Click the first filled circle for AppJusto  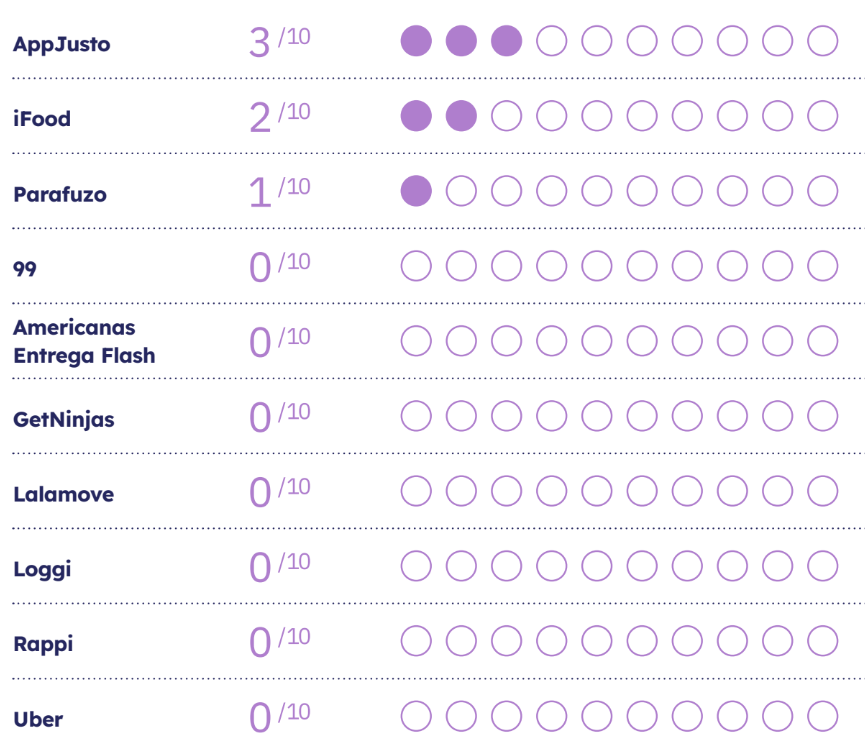[416, 41]
